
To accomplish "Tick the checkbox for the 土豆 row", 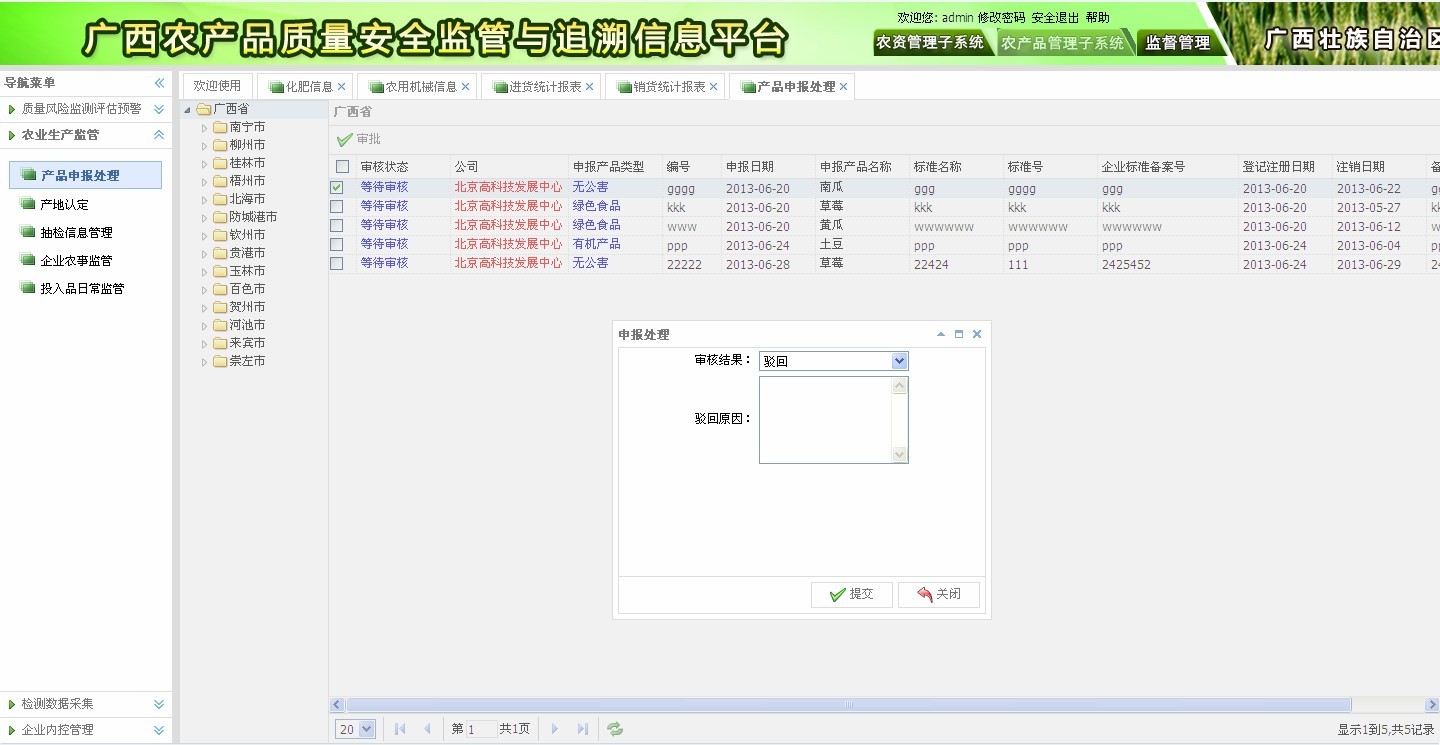I will pos(337,244).
